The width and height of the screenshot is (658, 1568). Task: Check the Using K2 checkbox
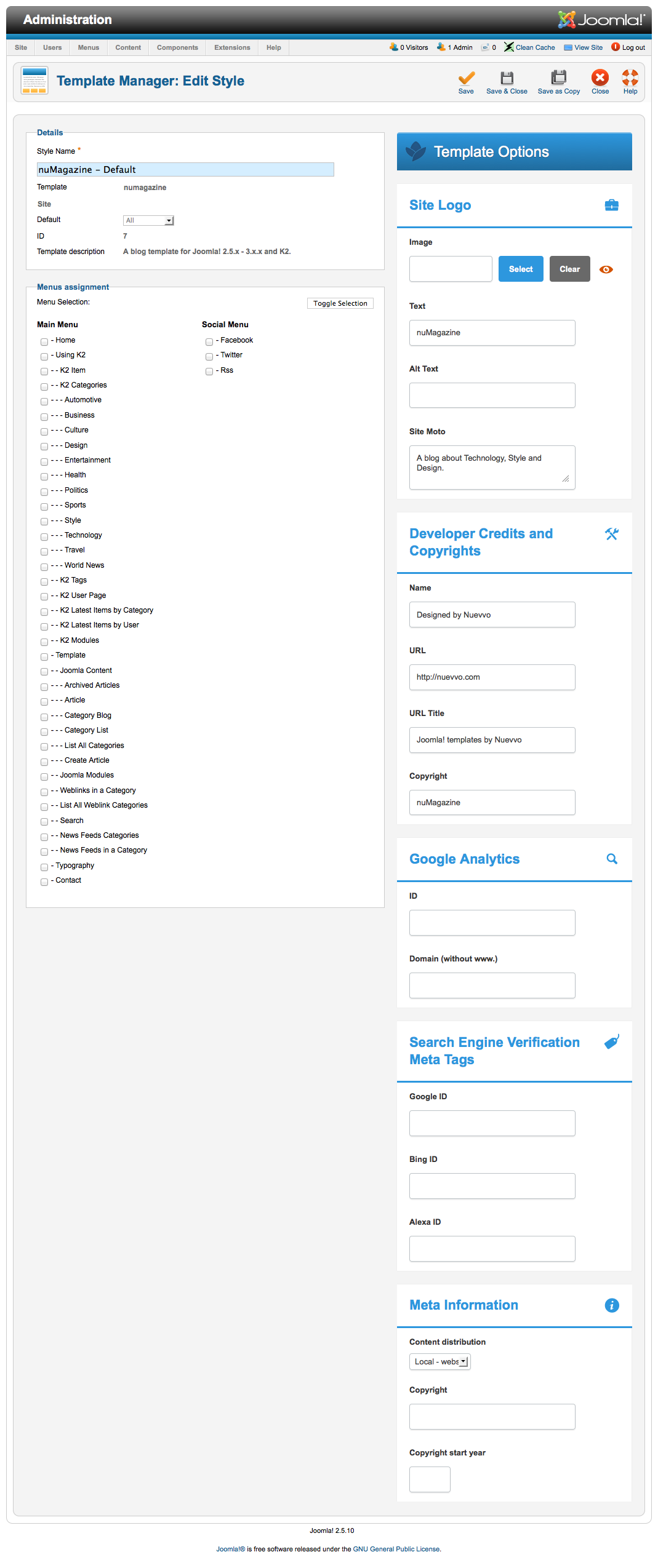pos(44,356)
